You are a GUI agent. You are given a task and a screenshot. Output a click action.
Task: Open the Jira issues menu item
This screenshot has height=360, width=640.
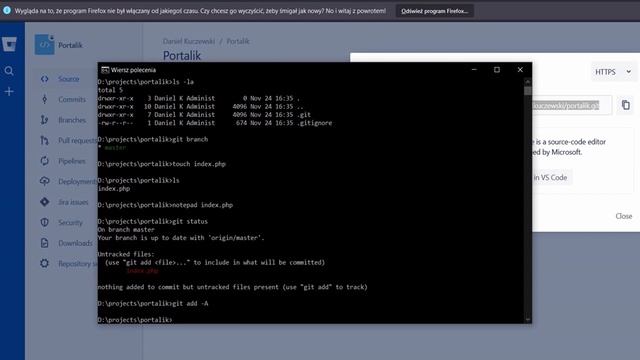[x=73, y=202]
